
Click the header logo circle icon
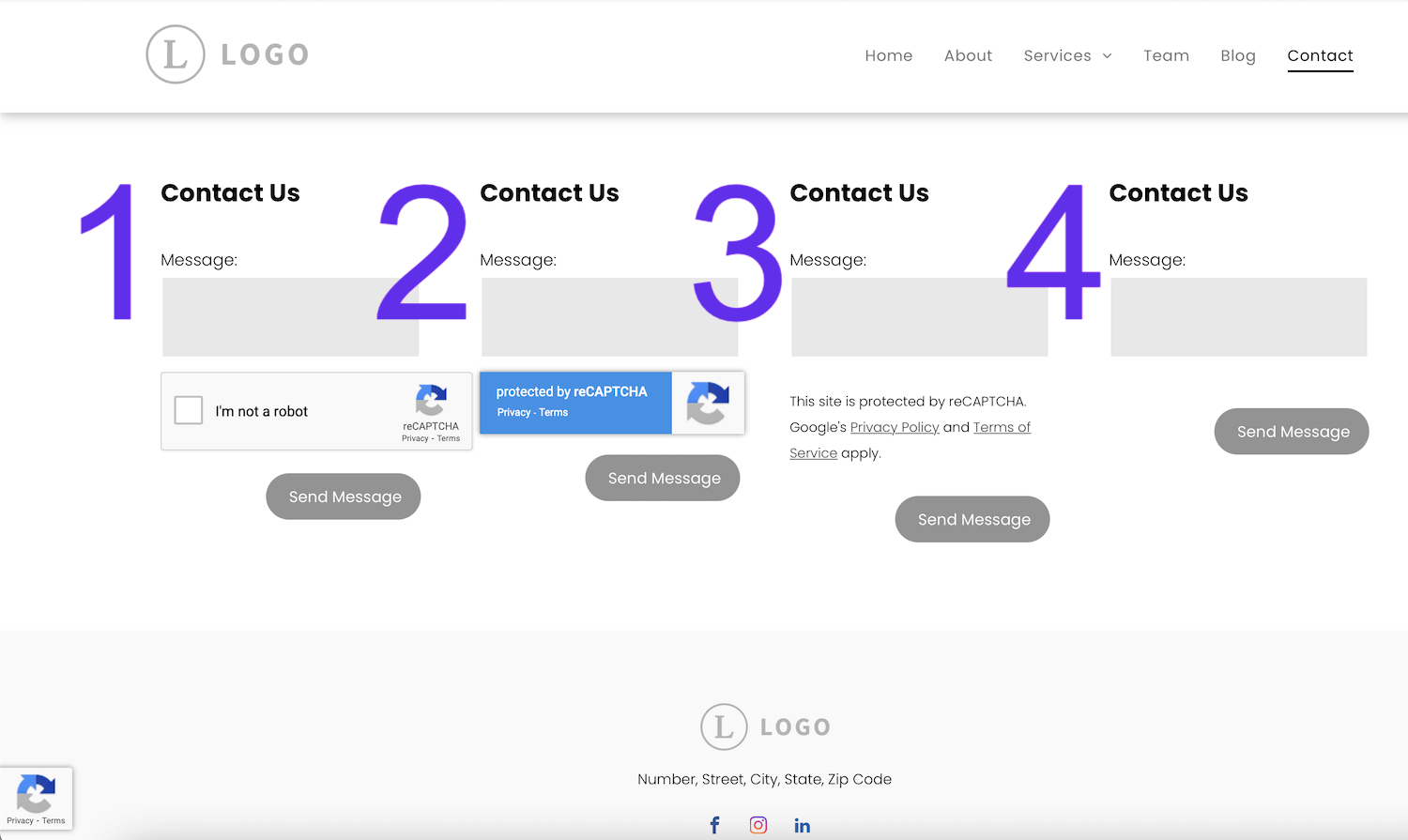pos(176,54)
